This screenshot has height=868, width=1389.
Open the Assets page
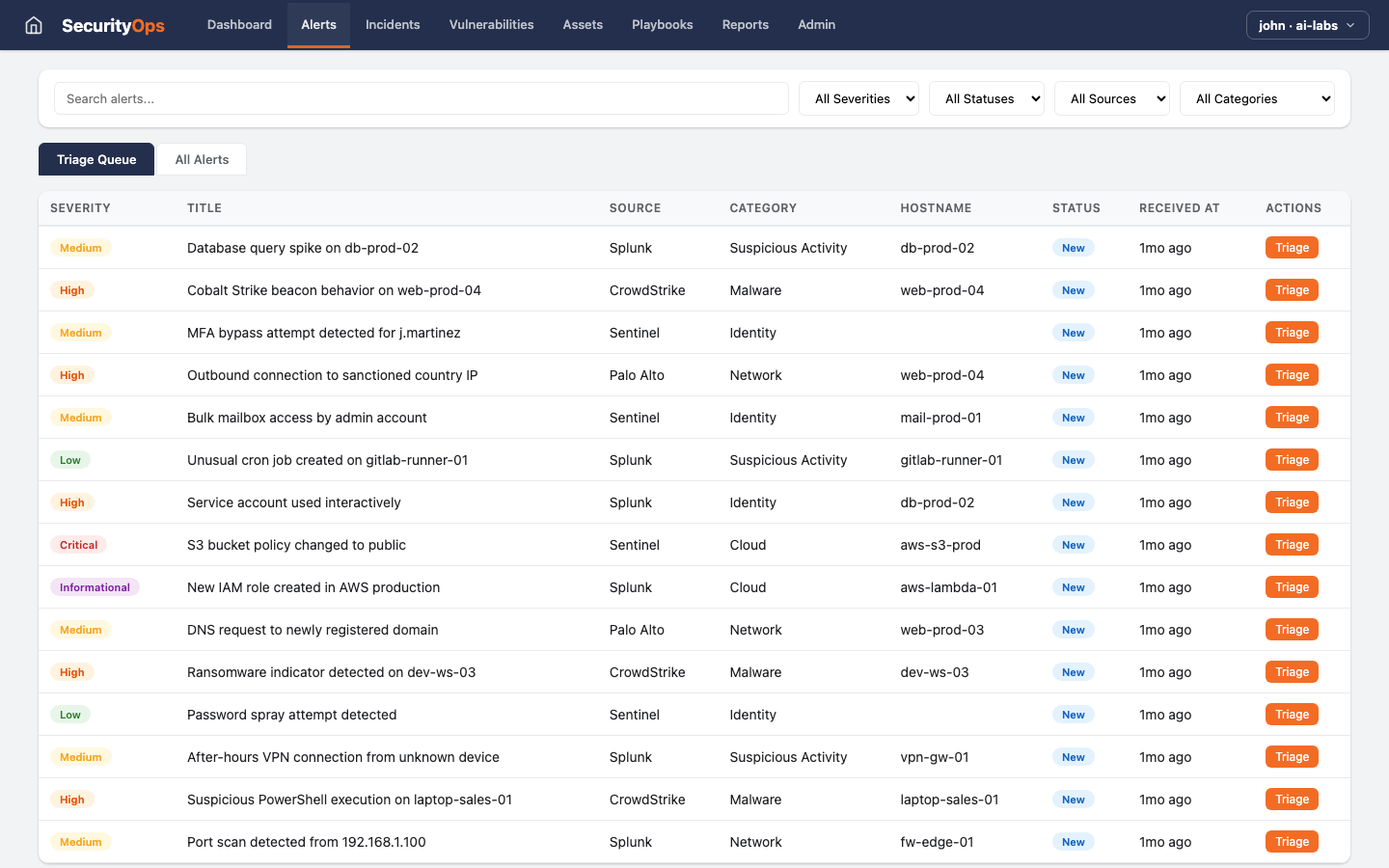tap(583, 24)
